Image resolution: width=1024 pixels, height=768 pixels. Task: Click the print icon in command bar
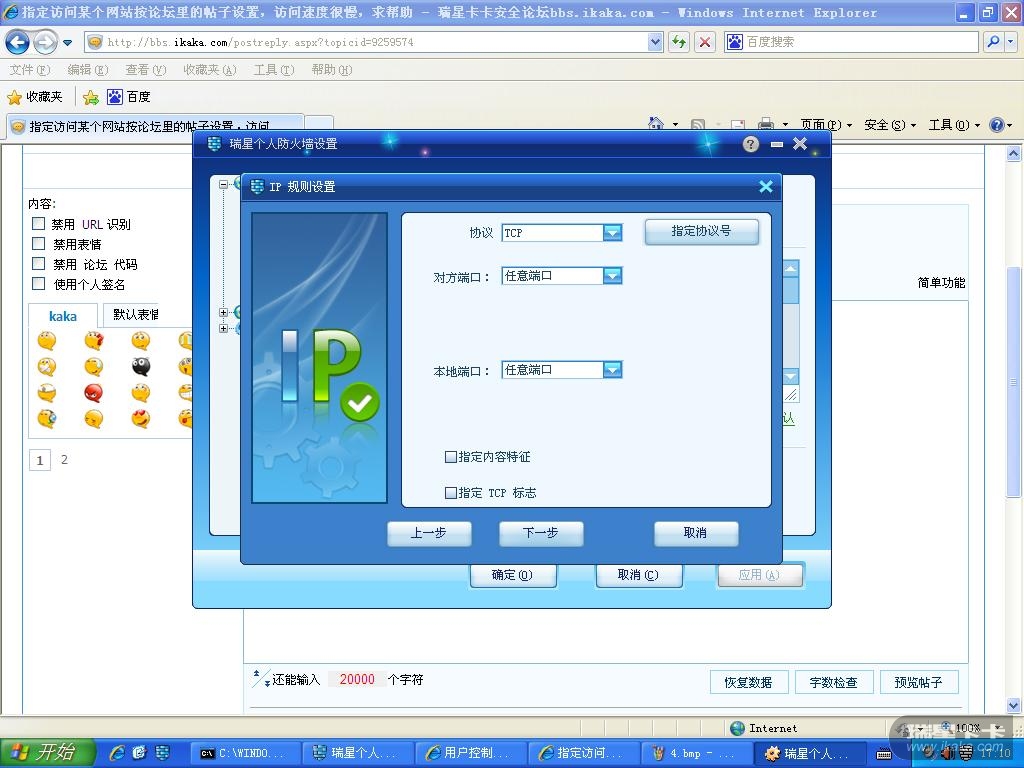766,124
